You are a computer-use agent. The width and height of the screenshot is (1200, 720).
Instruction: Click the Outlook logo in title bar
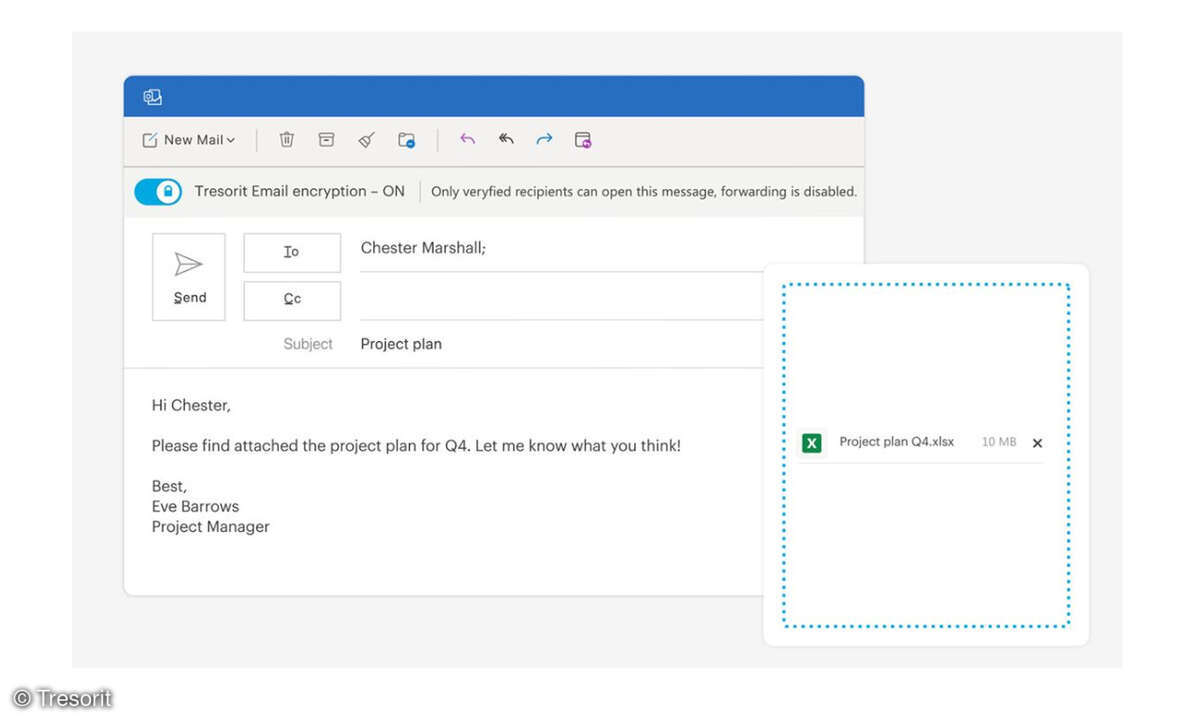point(153,97)
